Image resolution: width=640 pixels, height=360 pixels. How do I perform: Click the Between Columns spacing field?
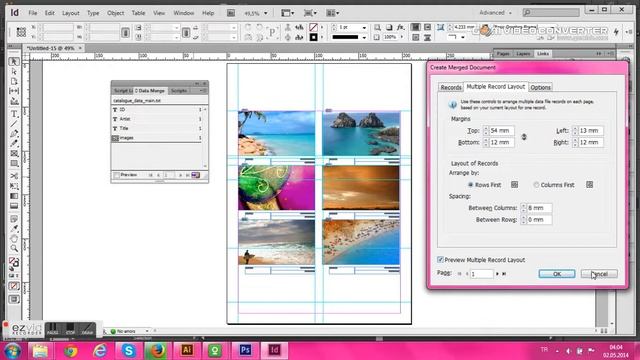539,208
